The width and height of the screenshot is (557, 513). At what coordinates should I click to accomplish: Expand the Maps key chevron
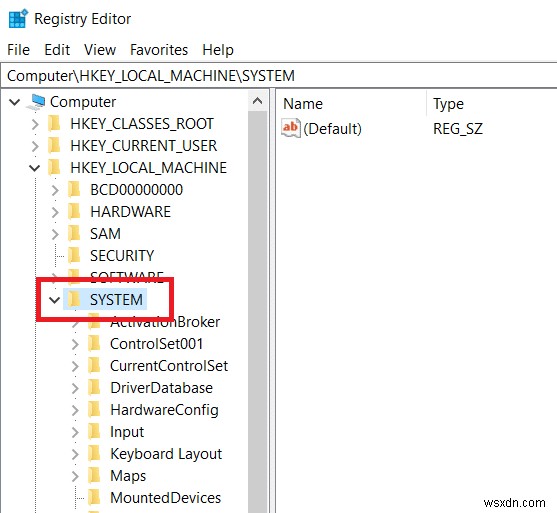75,476
